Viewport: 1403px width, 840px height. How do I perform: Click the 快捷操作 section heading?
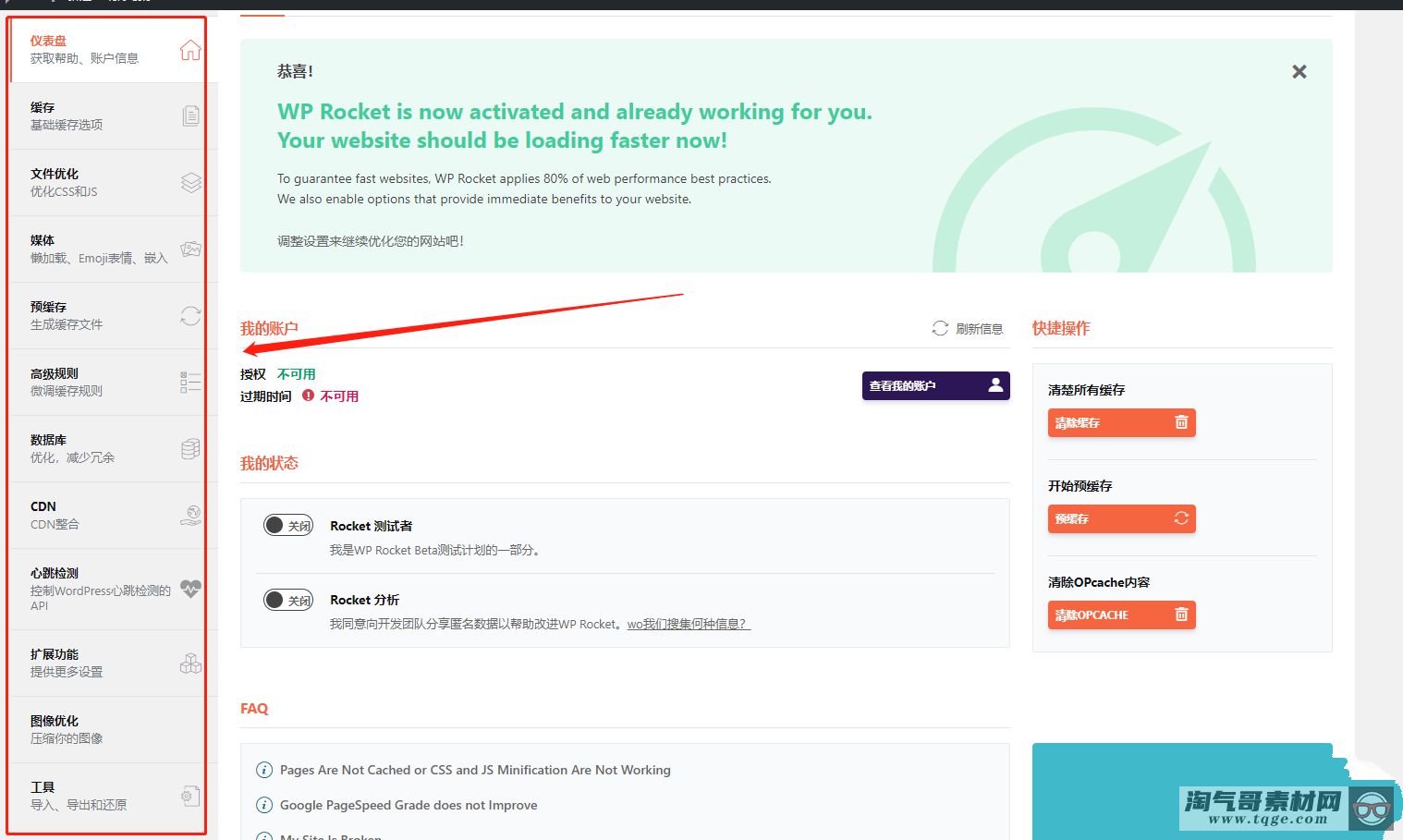[1061, 328]
